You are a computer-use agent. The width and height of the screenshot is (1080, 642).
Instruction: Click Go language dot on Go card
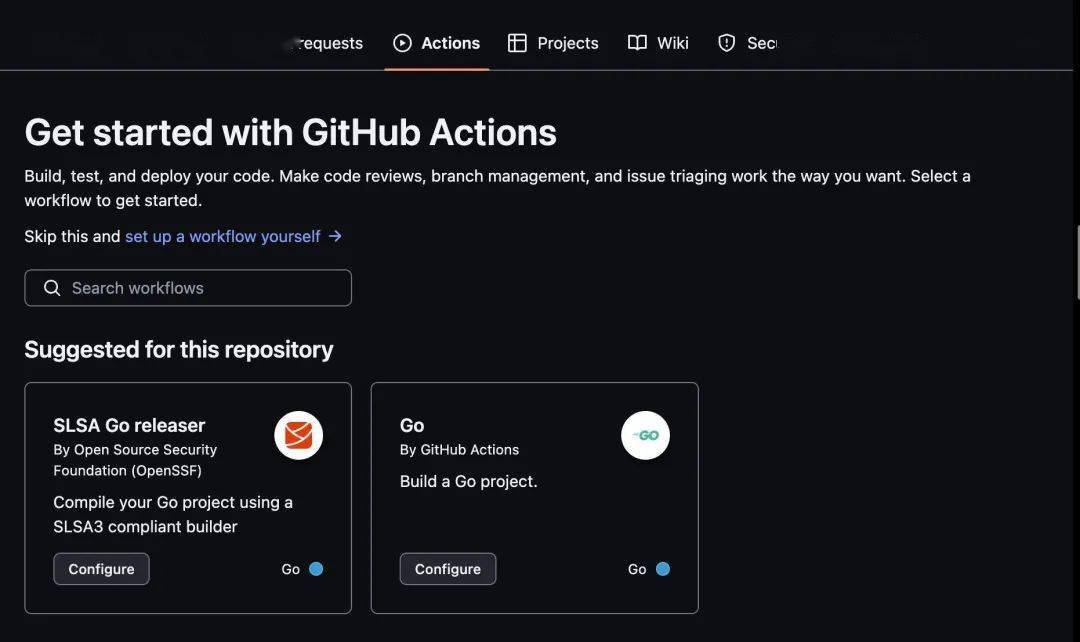663,569
